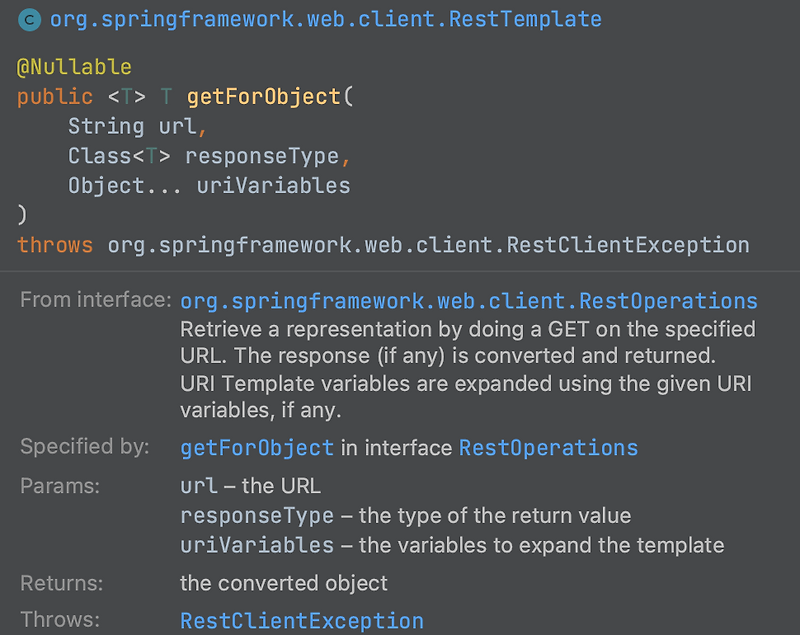Click the 'String url' parameter line

point(137,126)
